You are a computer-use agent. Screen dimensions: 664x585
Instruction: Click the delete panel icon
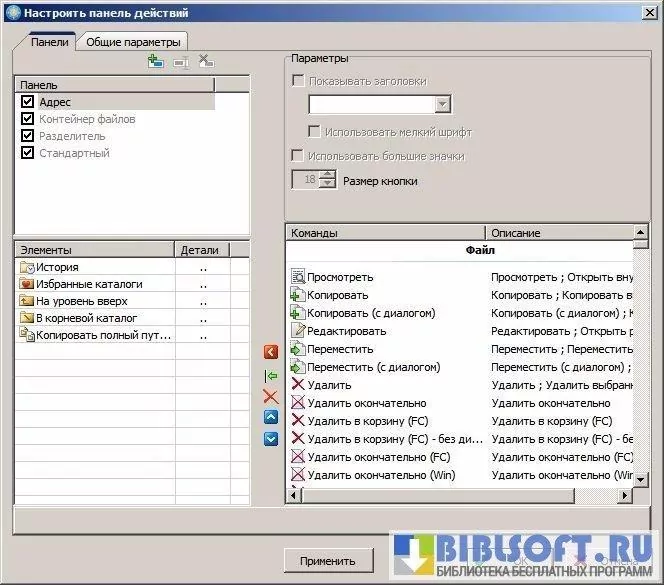(205, 62)
